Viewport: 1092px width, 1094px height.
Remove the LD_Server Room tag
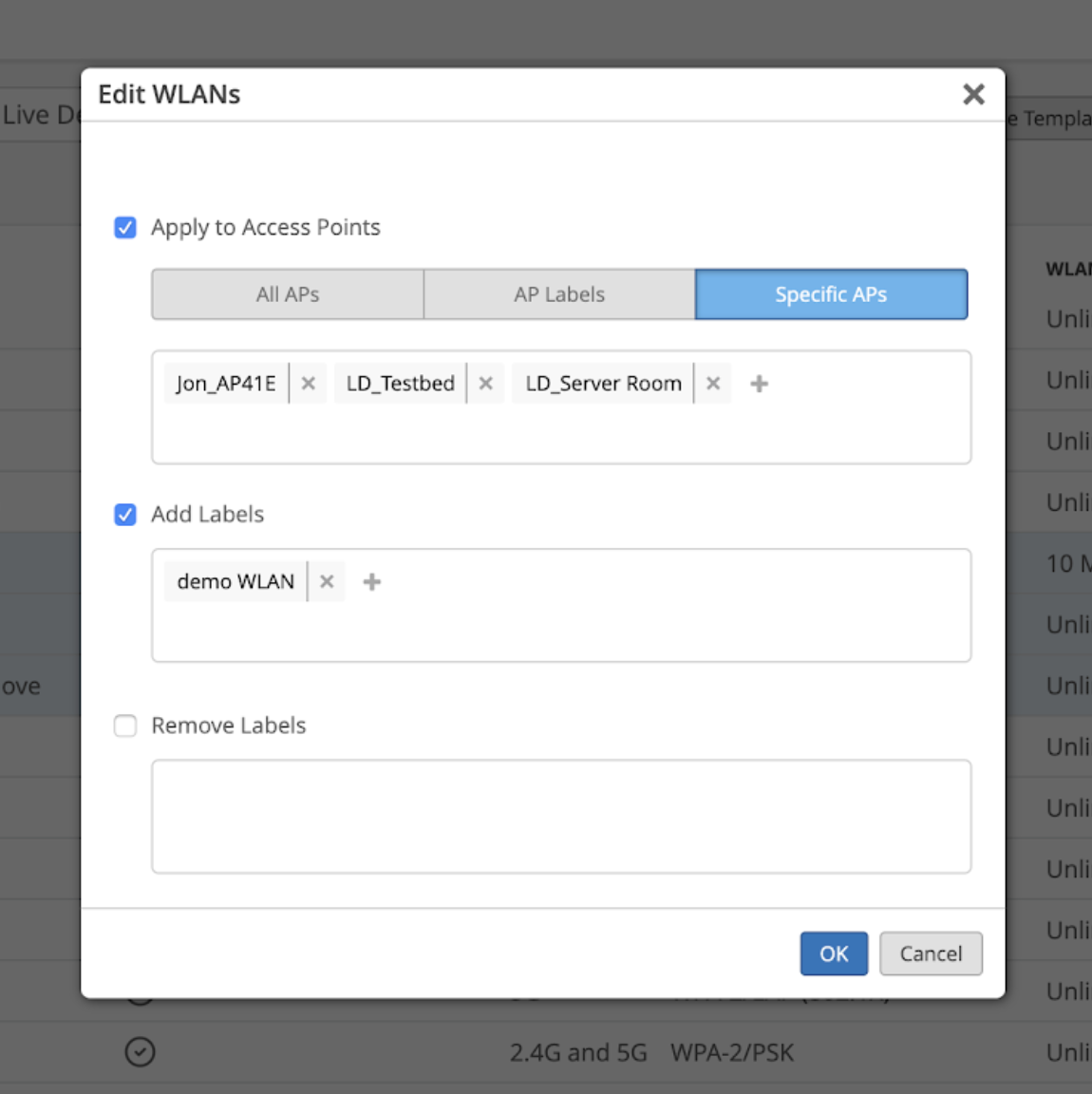(713, 384)
